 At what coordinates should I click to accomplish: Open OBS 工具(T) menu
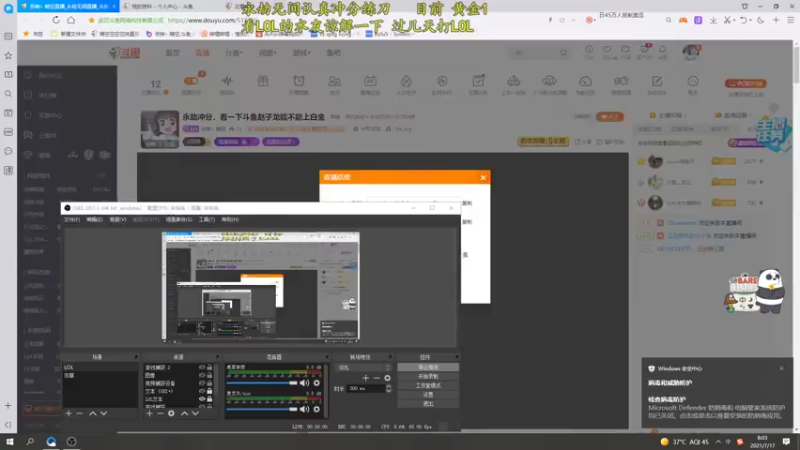207,219
